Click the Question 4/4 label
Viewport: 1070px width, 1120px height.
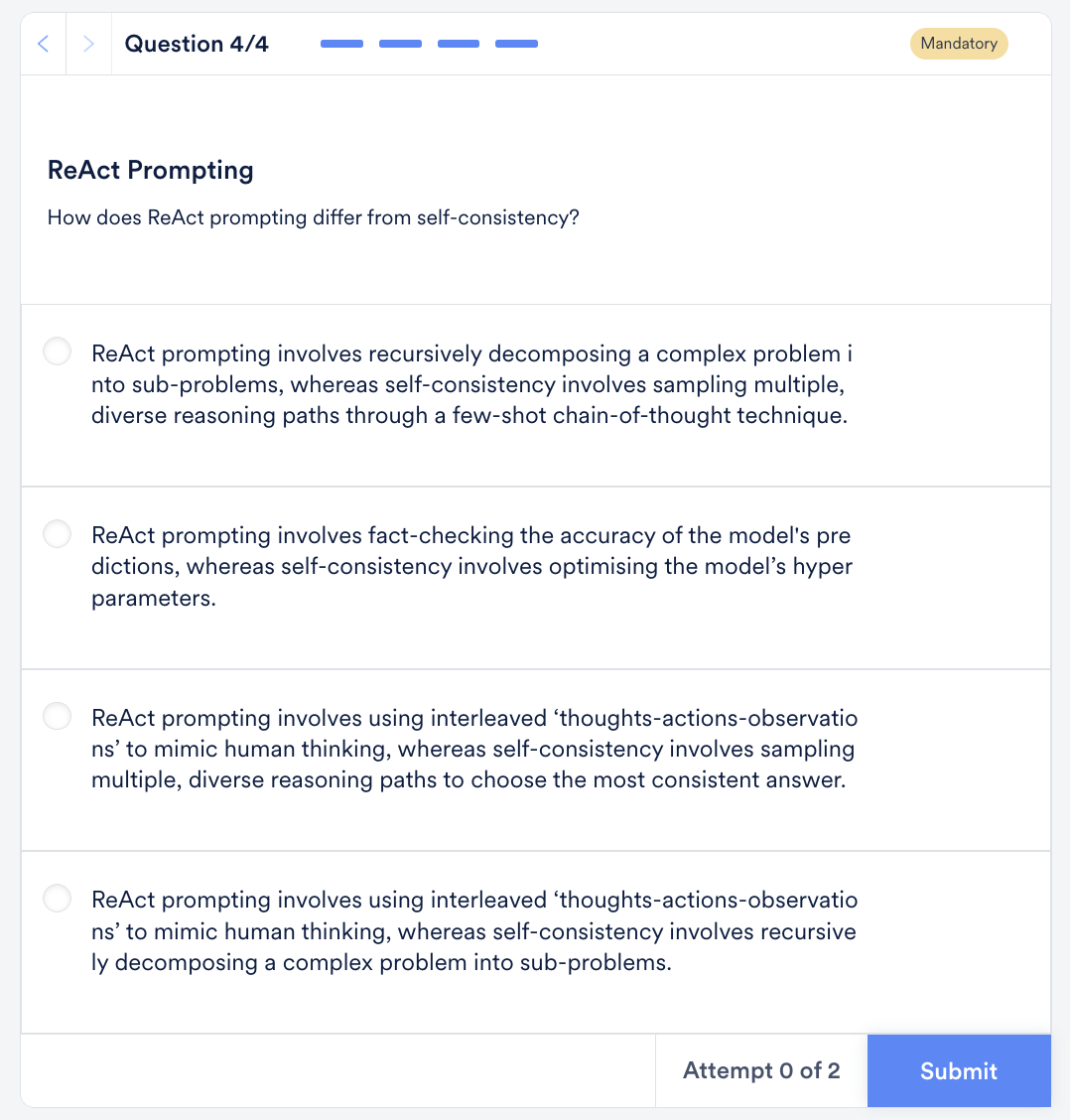tap(197, 44)
